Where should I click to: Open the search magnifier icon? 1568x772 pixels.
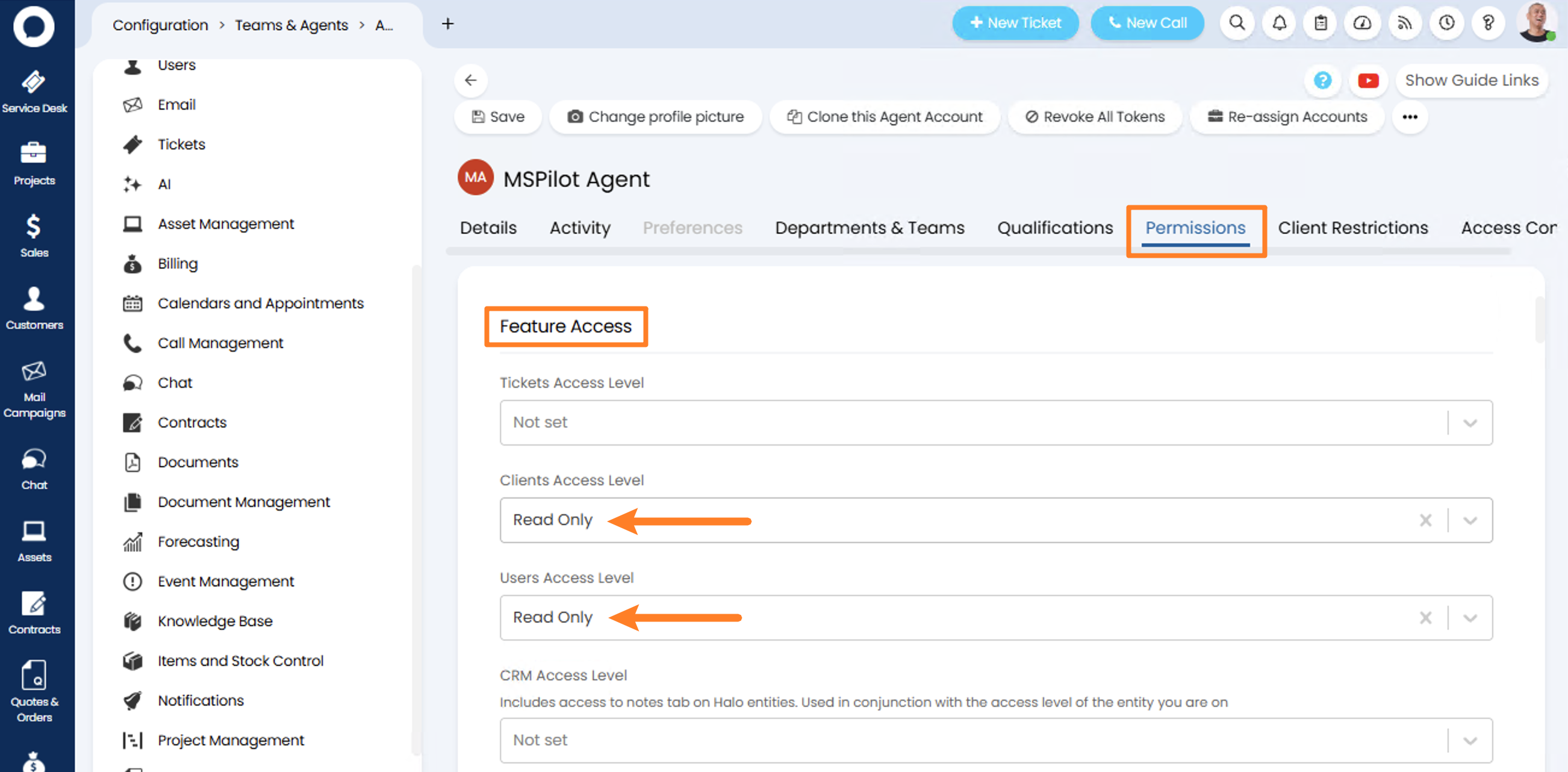pyautogui.click(x=1237, y=23)
